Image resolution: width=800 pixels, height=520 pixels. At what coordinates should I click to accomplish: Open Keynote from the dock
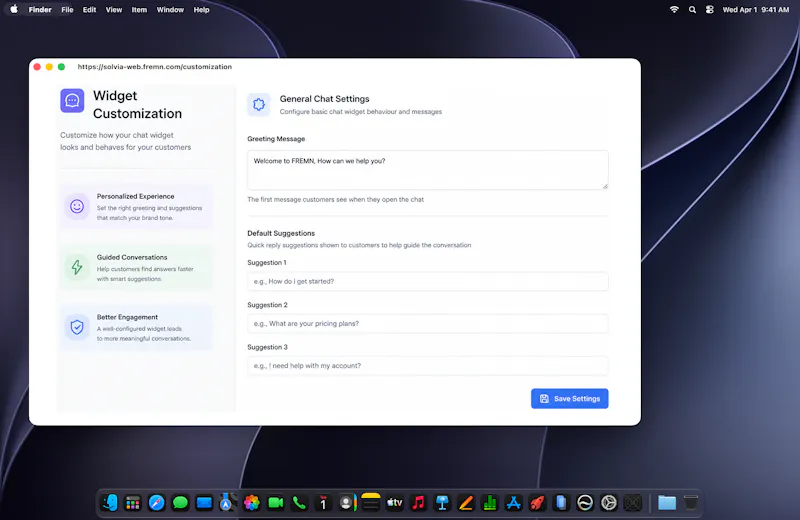pos(442,503)
